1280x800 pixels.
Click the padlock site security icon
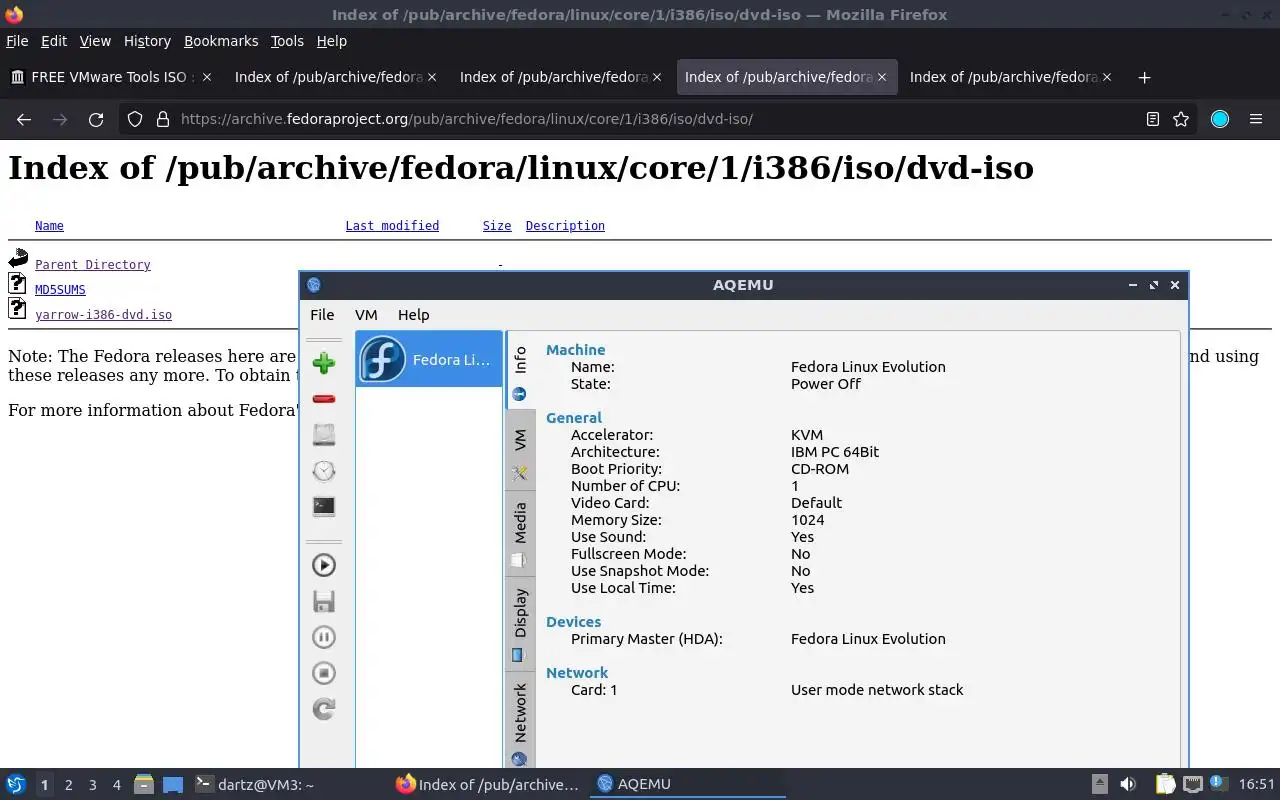[163, 119]
